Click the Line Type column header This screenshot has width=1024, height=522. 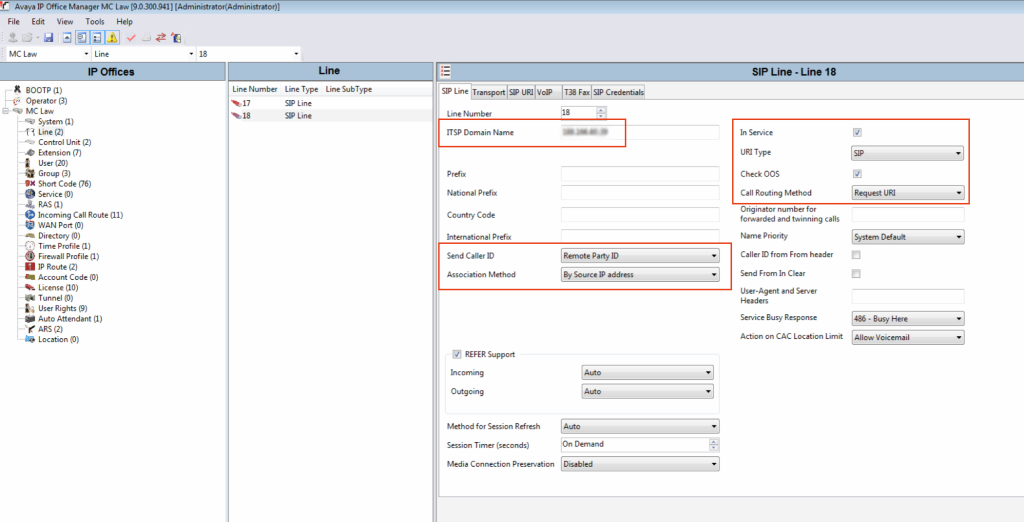tap(302, 90)
